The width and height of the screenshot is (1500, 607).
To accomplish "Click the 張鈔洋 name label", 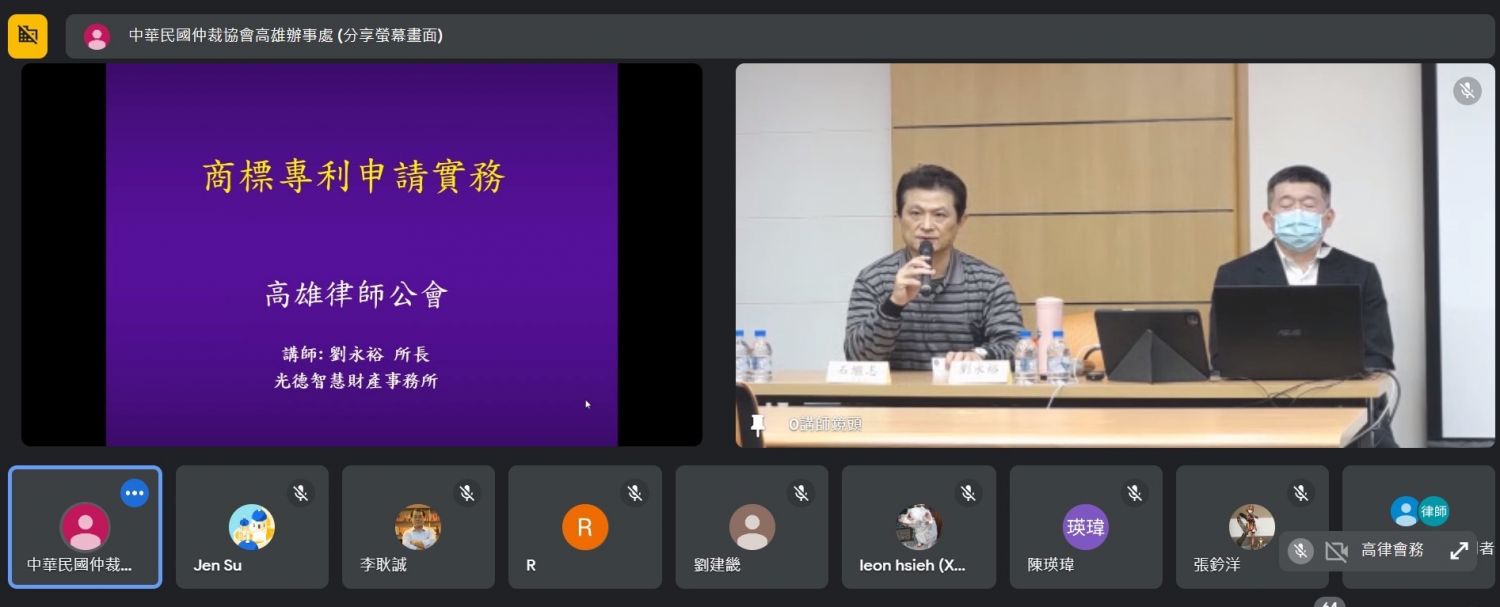I will (x=1217, y=565).
